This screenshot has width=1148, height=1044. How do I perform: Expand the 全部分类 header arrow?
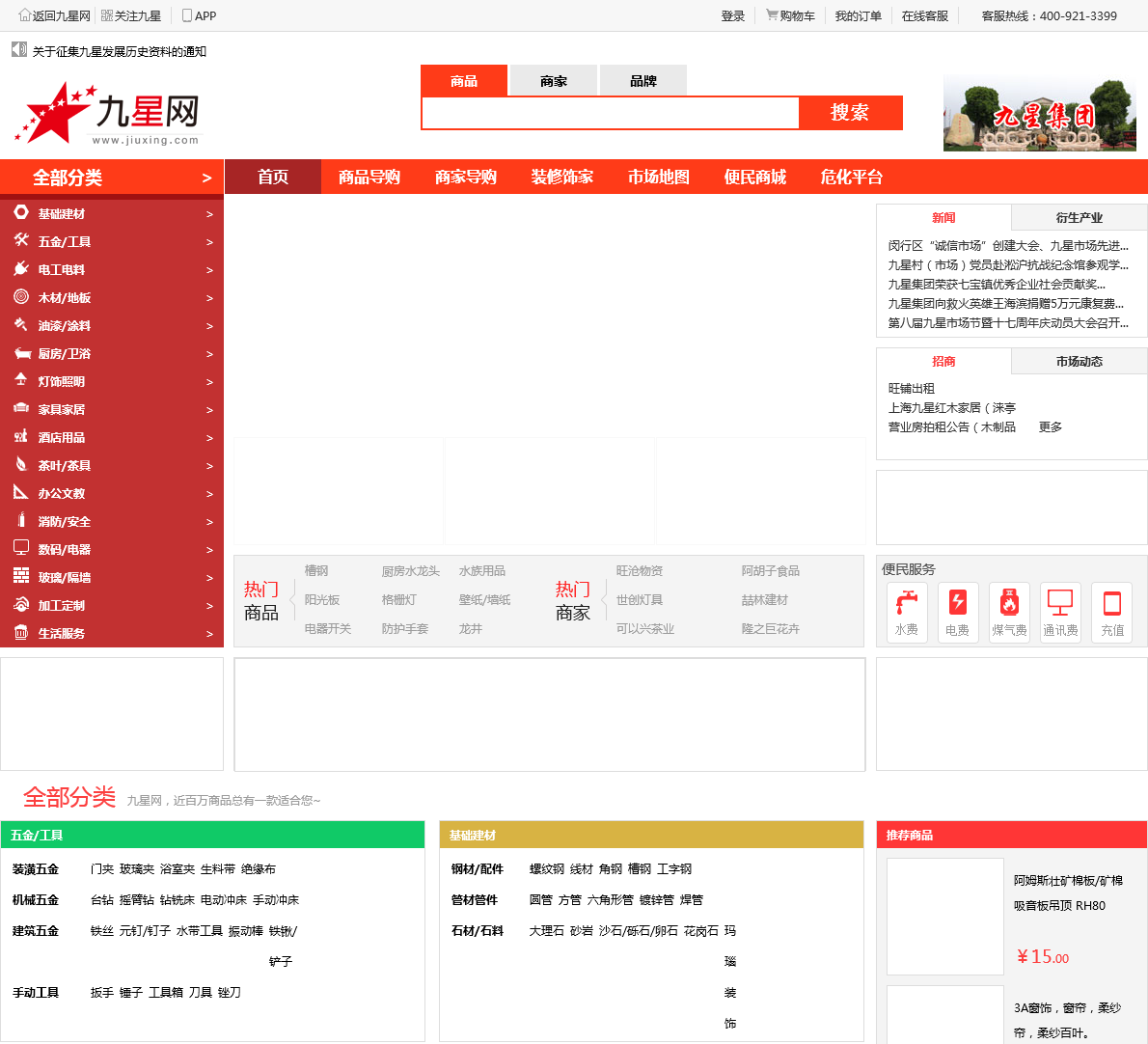pyautogui.click(x=206, y=178)
